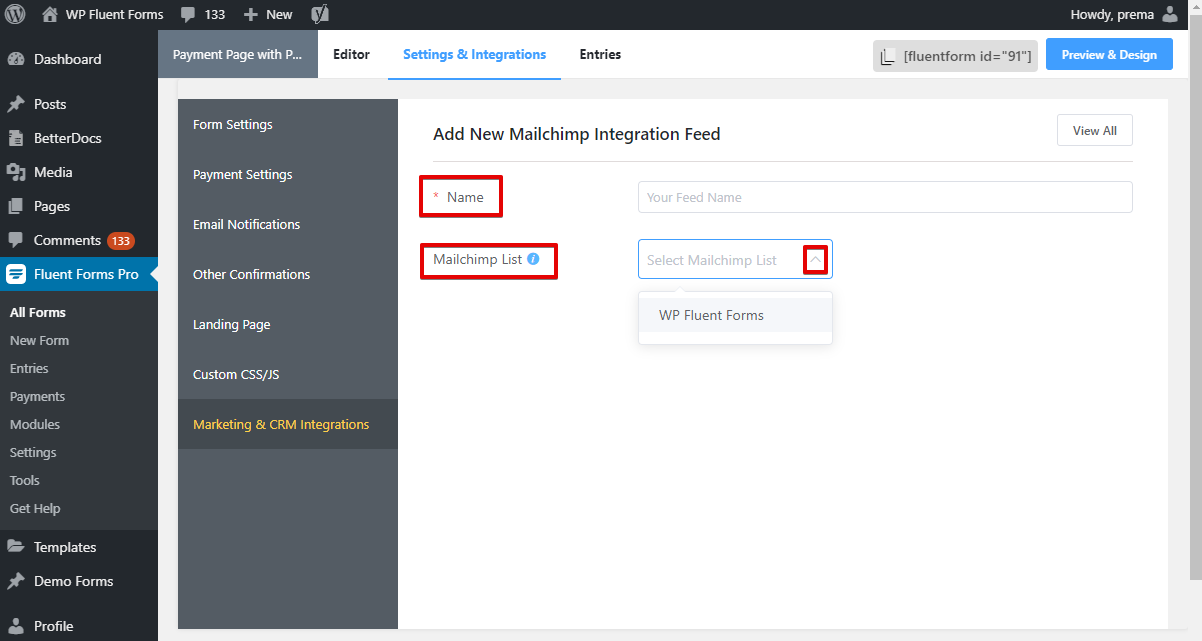Screen dimensions: 1202x641
Task: Copy the fluentform id="91" shortcode
Action: click(955, 56)
